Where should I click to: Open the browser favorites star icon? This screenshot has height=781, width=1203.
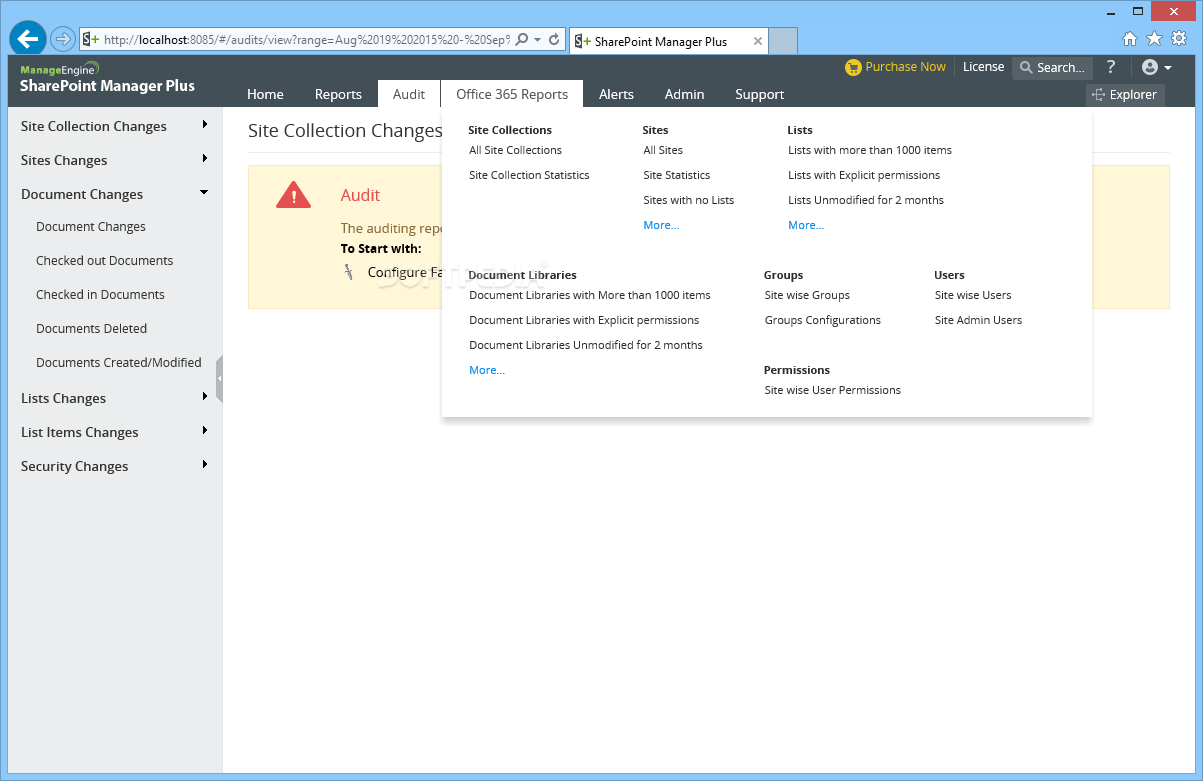coord(1154,39)
